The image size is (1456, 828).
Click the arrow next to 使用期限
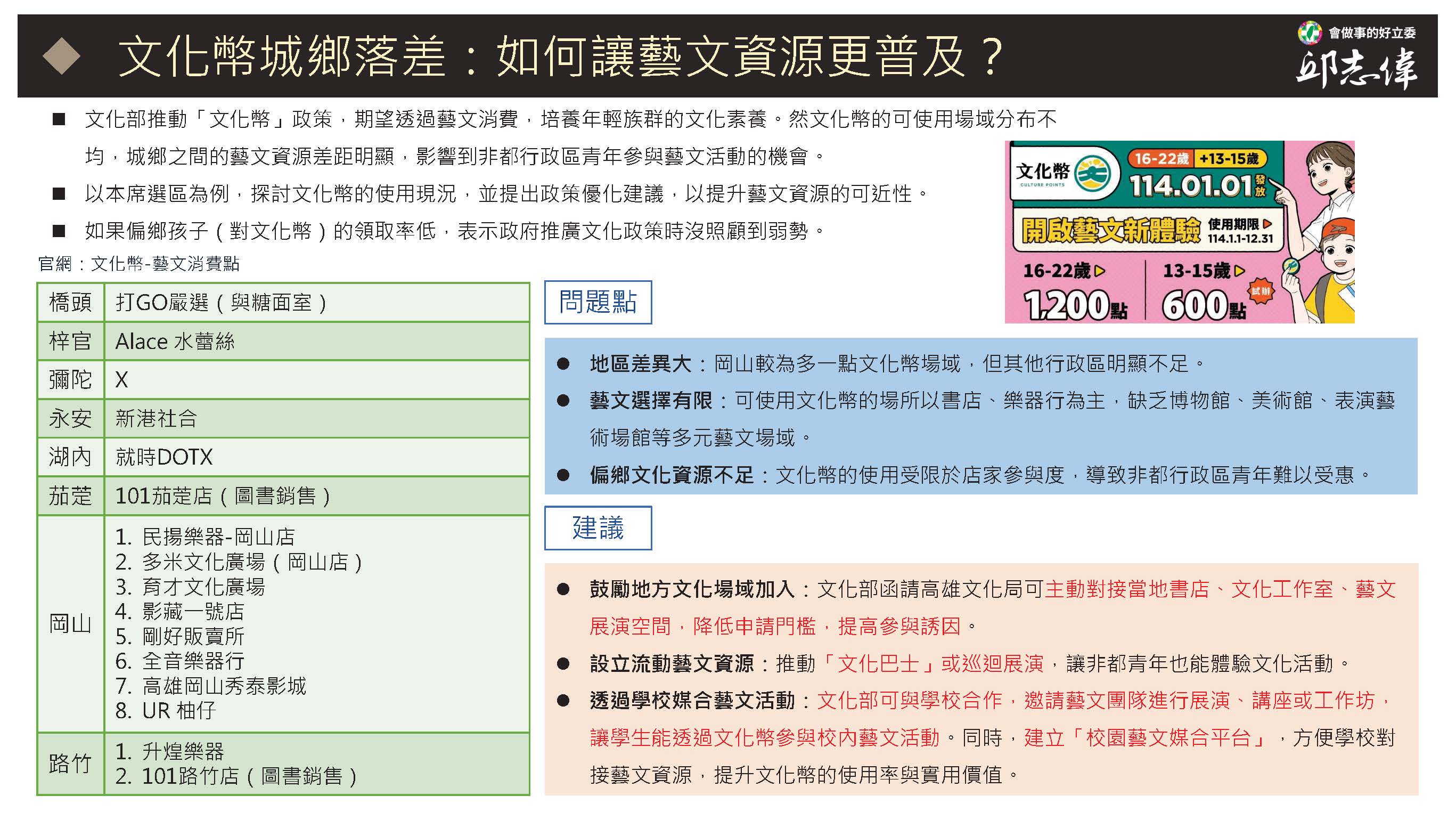[1267, 224]
